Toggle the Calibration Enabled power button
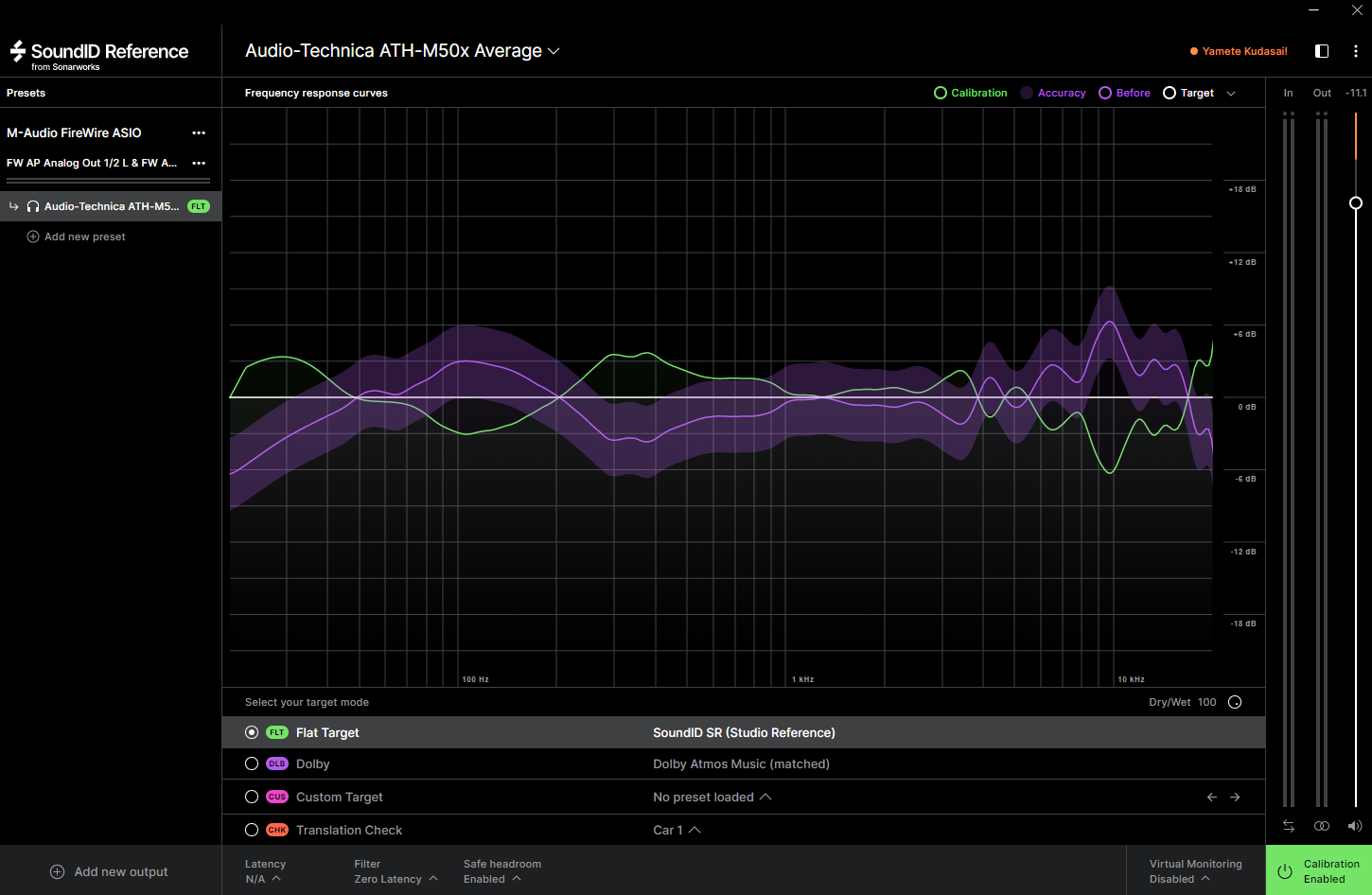 1319,870
